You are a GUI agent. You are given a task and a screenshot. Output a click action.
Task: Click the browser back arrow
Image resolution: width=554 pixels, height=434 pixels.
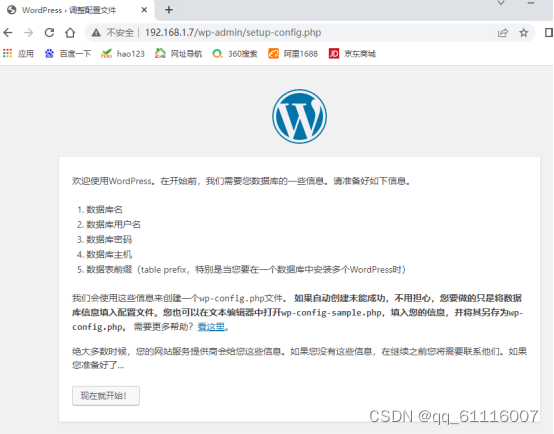tap(8, 33)
